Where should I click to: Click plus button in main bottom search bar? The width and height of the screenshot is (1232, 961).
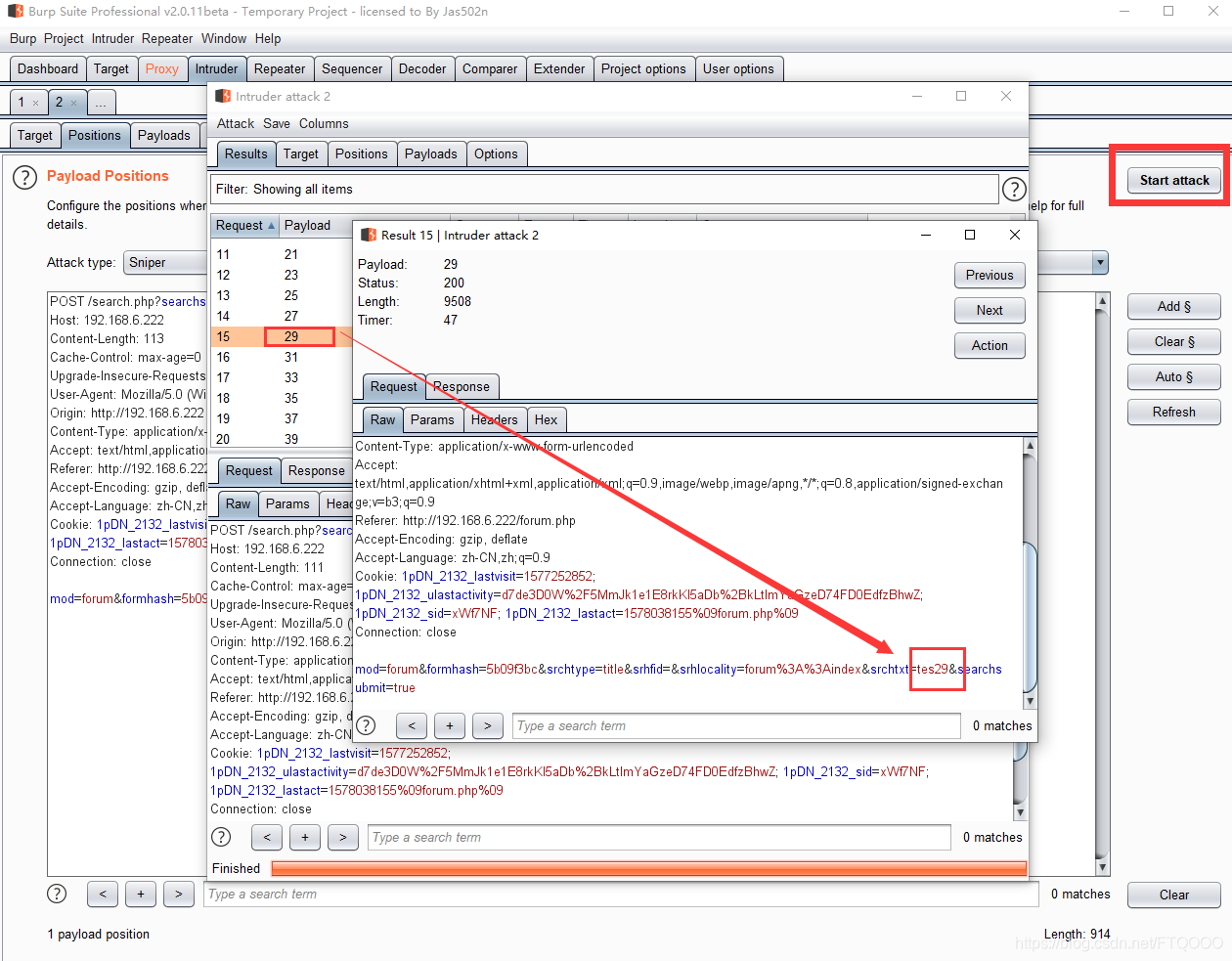pyautogui.click(x=141, y=894)
